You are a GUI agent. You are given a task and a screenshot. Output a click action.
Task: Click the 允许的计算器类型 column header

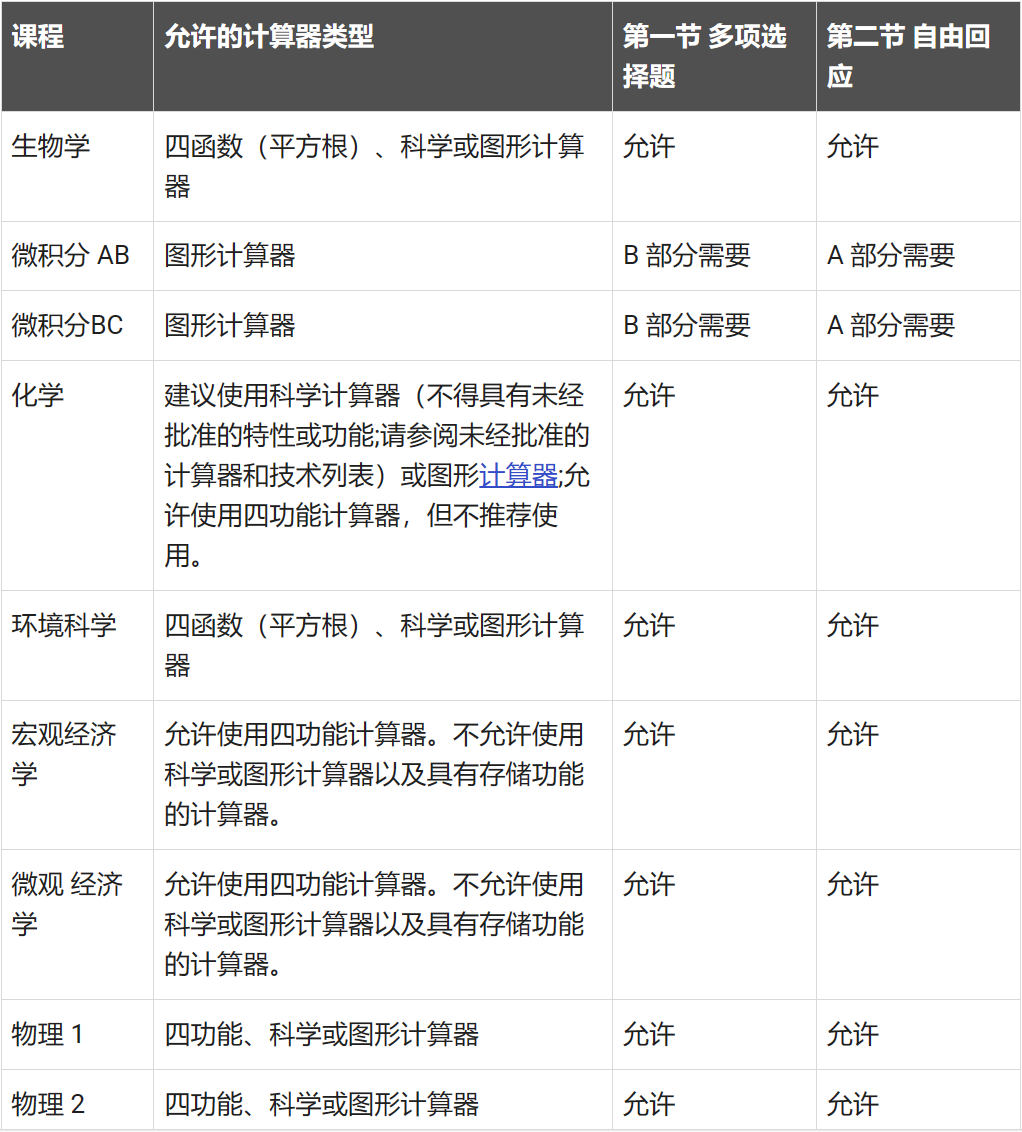[x=269, y=37]
